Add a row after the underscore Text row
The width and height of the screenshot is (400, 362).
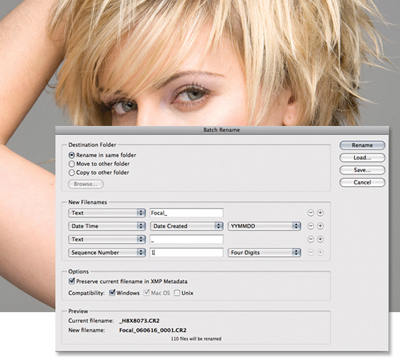coord(320,239)
